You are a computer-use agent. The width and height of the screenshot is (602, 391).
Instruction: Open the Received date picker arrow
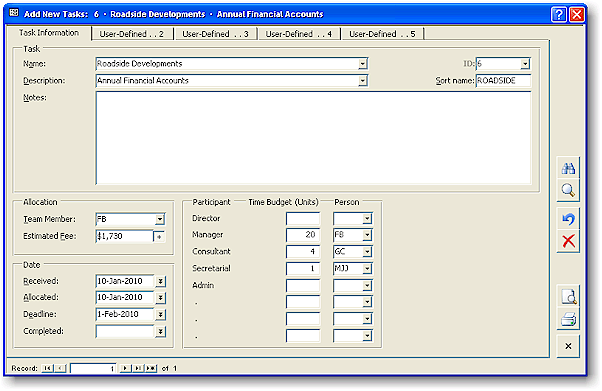pyautogui.click(x=160, y=282)
